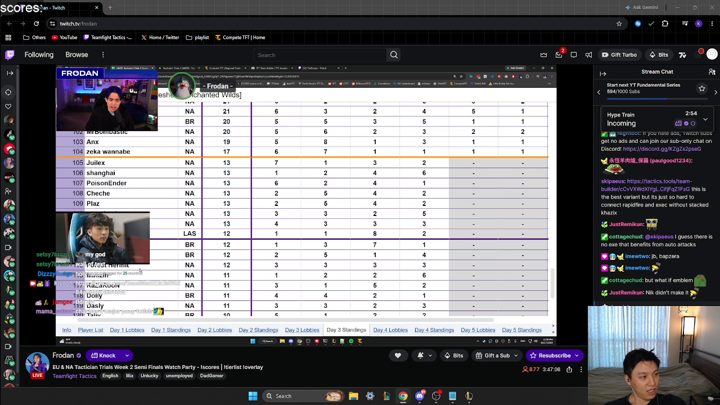Reload the page in browser

(x=36, y=24)
